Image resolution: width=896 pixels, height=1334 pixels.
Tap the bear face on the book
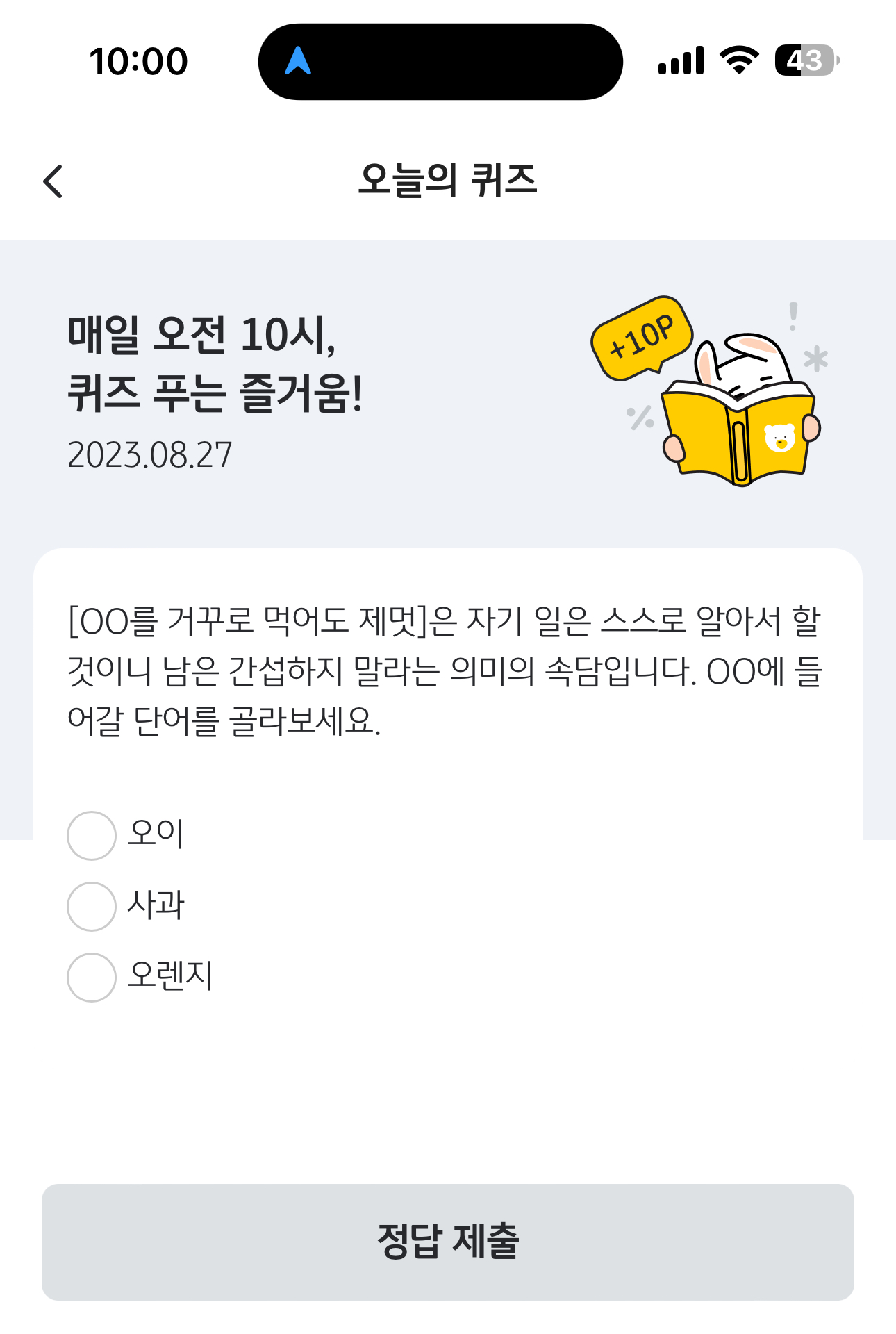pos(779,438)
